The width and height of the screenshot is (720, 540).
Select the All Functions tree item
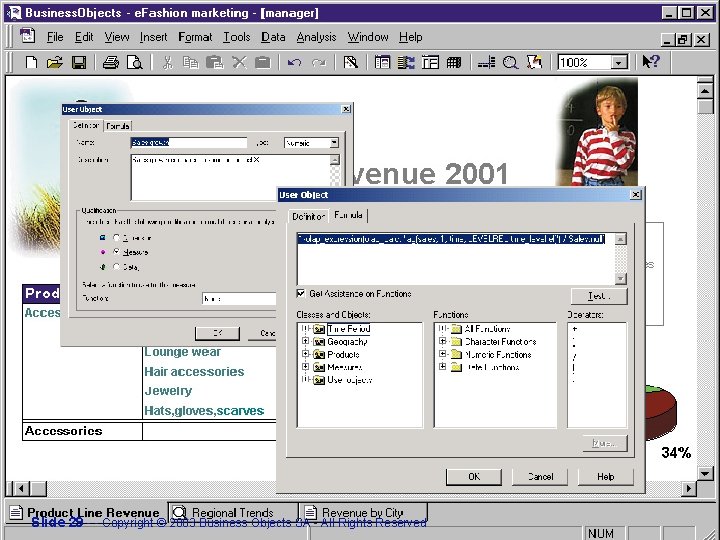pos(487,329)
